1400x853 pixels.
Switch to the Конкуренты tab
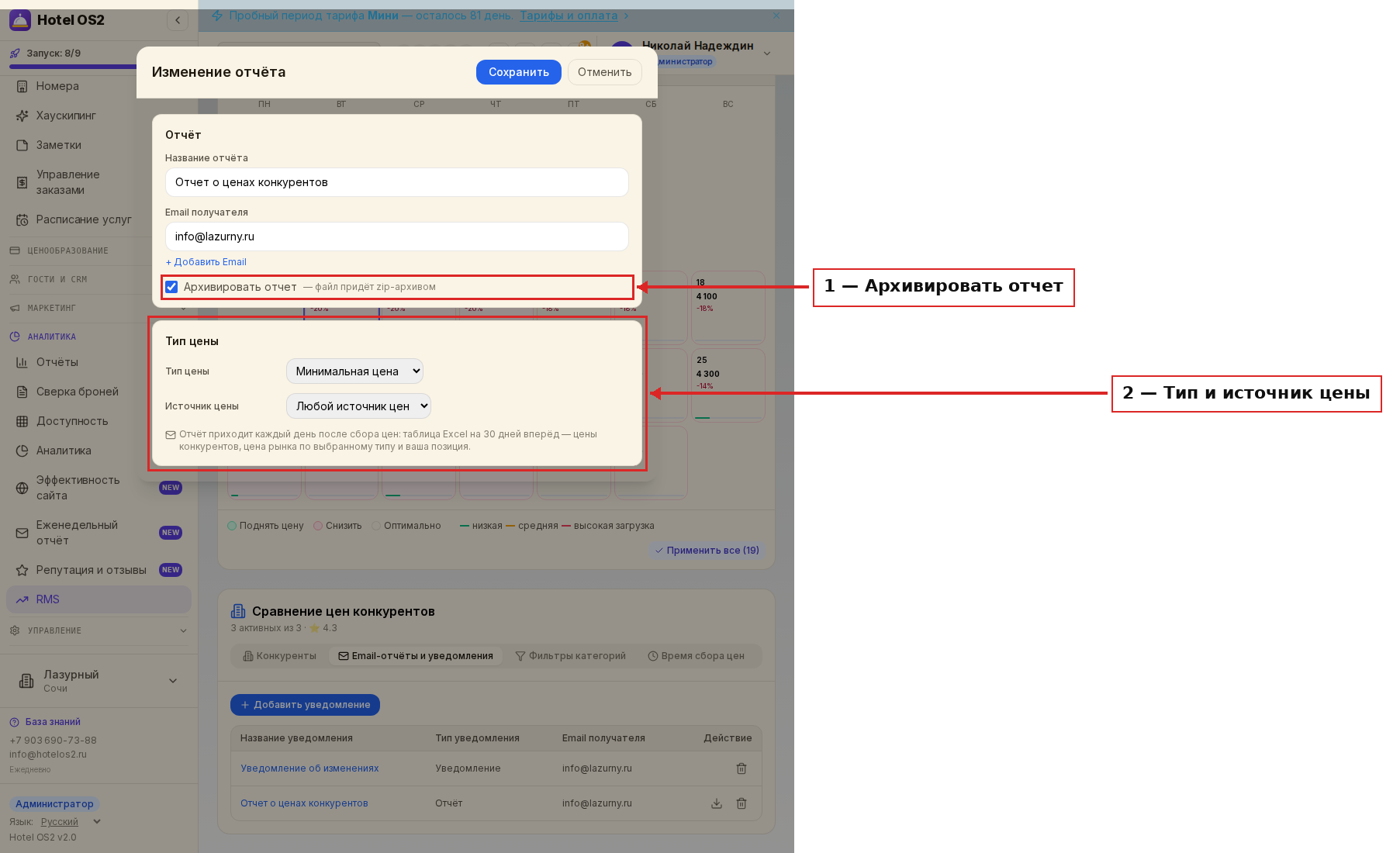point(279,656)
